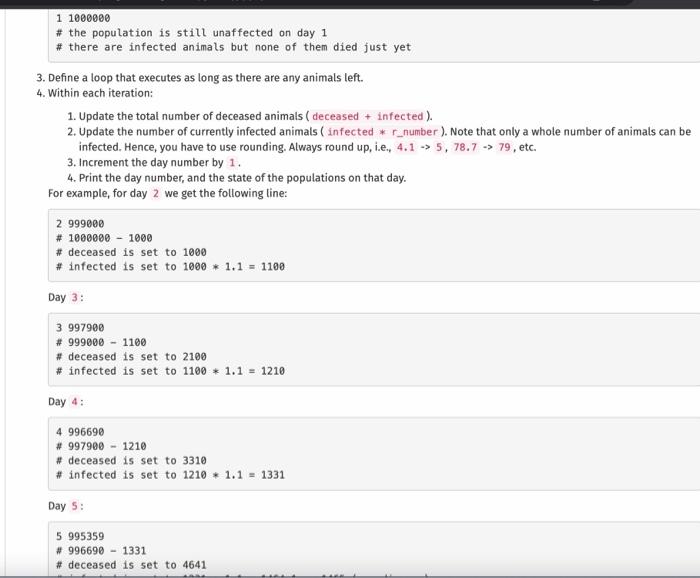Image resolution: width=700 pixels, height=578 pixels.
Task: Click comment 'deceased is set to 4641'
Action: [x=131, y=565]
